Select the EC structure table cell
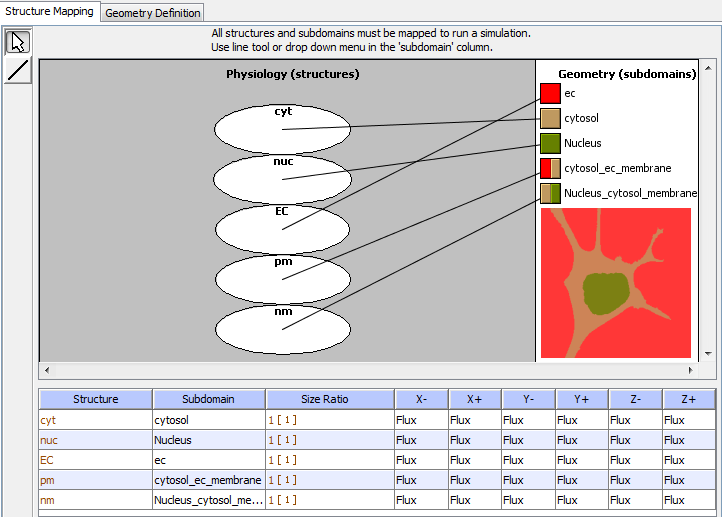Viewport: 722px width, 517px height. tap(96, 460)
